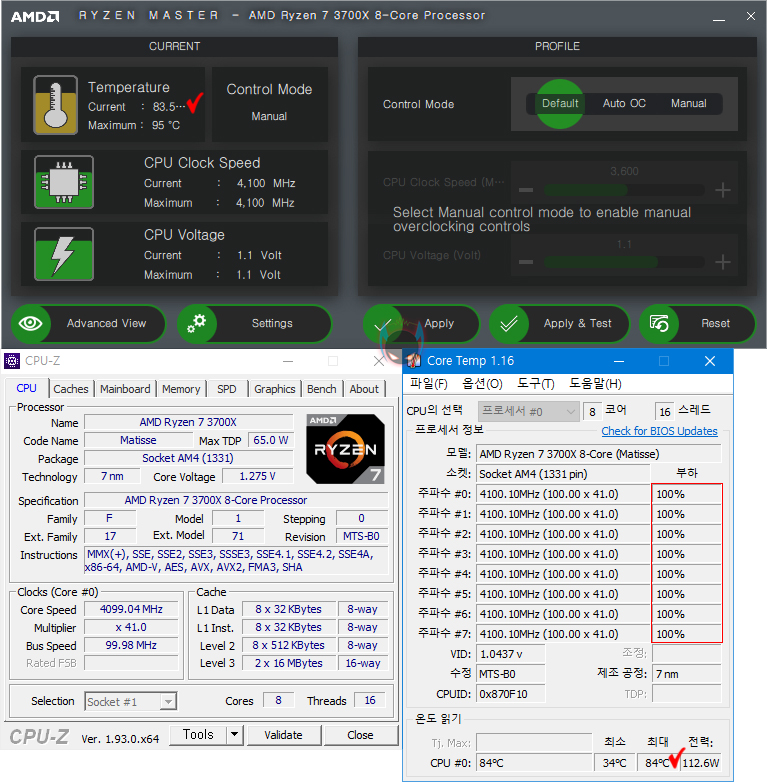This screenshot has width=767, height=782.
Task: Open the 도움말(H) menu in Core Temp
Action: [595, 384]
